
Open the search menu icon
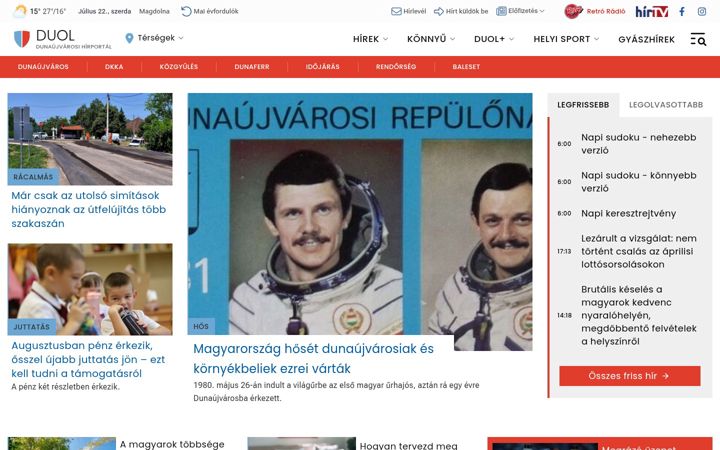(x=698, y=39)
